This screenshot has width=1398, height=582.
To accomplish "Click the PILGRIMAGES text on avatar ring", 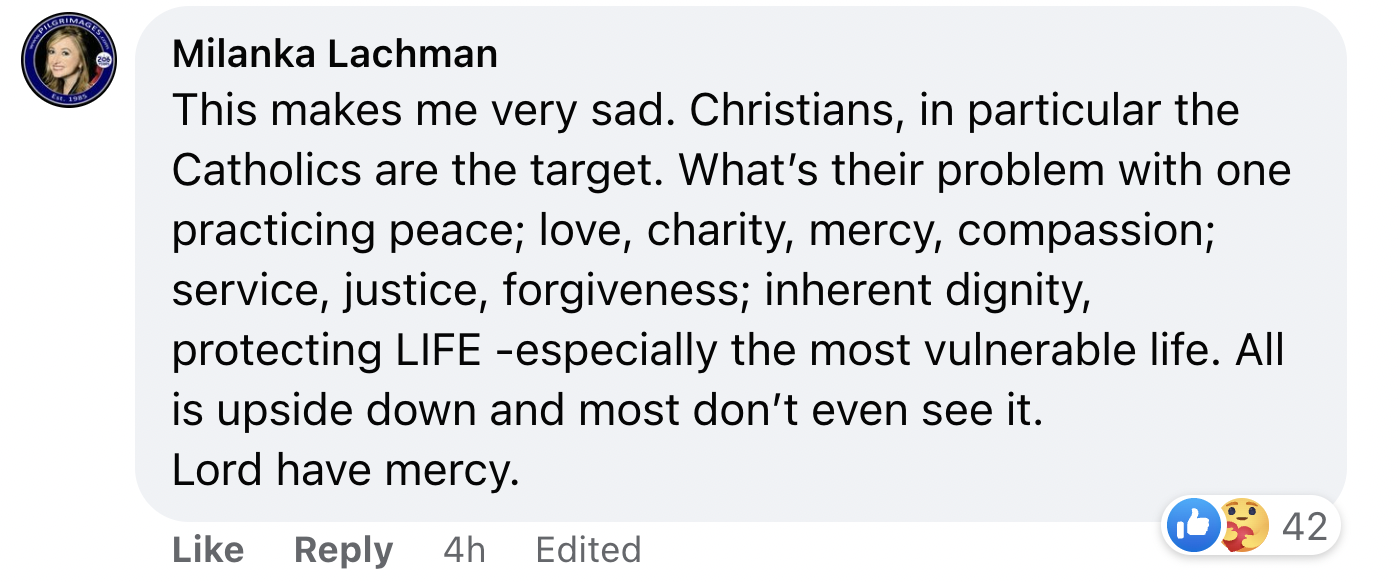I will click(x=68, y=28).
